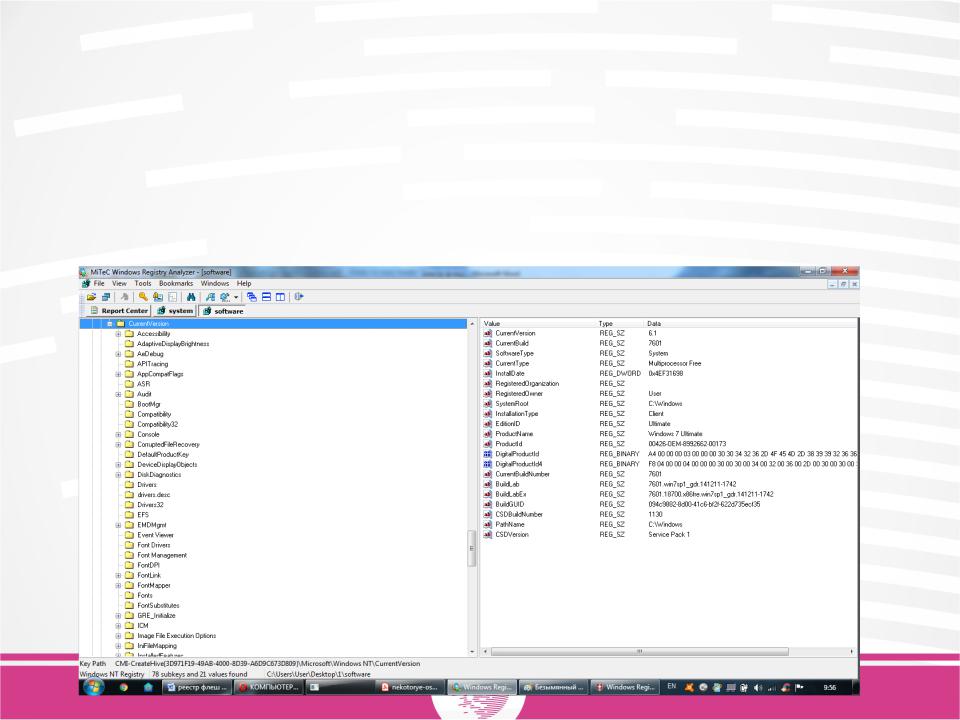The height and width of the screenshot is (720, 960).
Task: Switch to the software hive tab
Action: pyautogui.click(x=222, y=310)
